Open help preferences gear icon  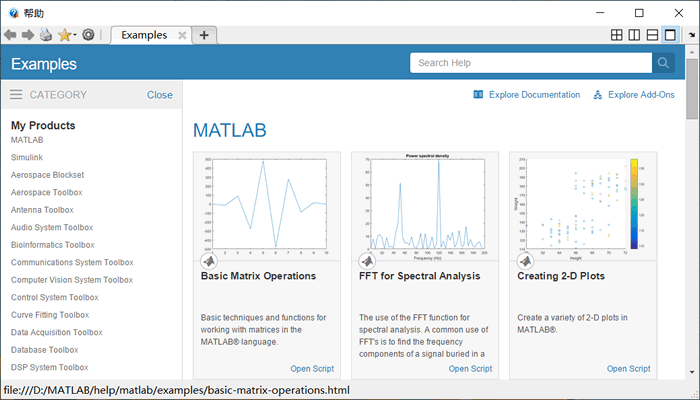[x=88, y=34]
